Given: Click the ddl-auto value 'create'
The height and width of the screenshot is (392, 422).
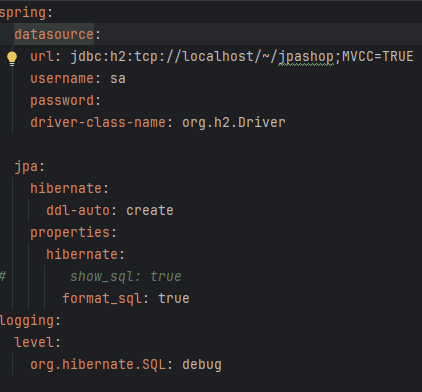Looking at the screenshot, I should 150,210.
